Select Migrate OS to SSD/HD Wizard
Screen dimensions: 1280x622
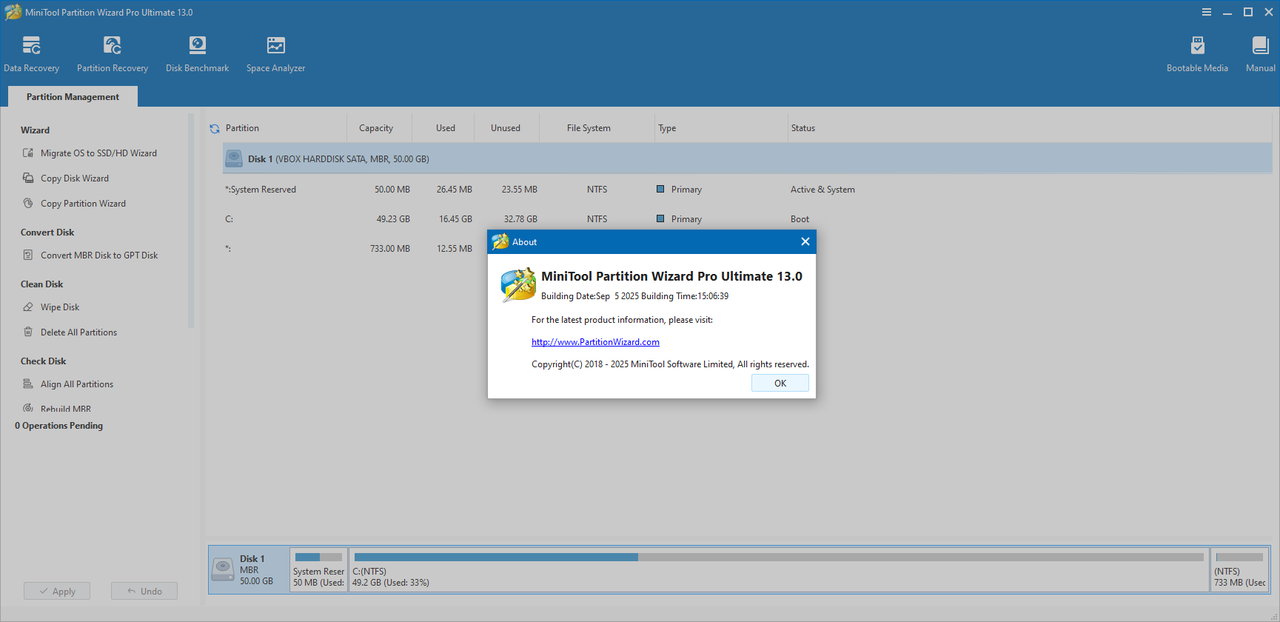(x=98, y=153)
